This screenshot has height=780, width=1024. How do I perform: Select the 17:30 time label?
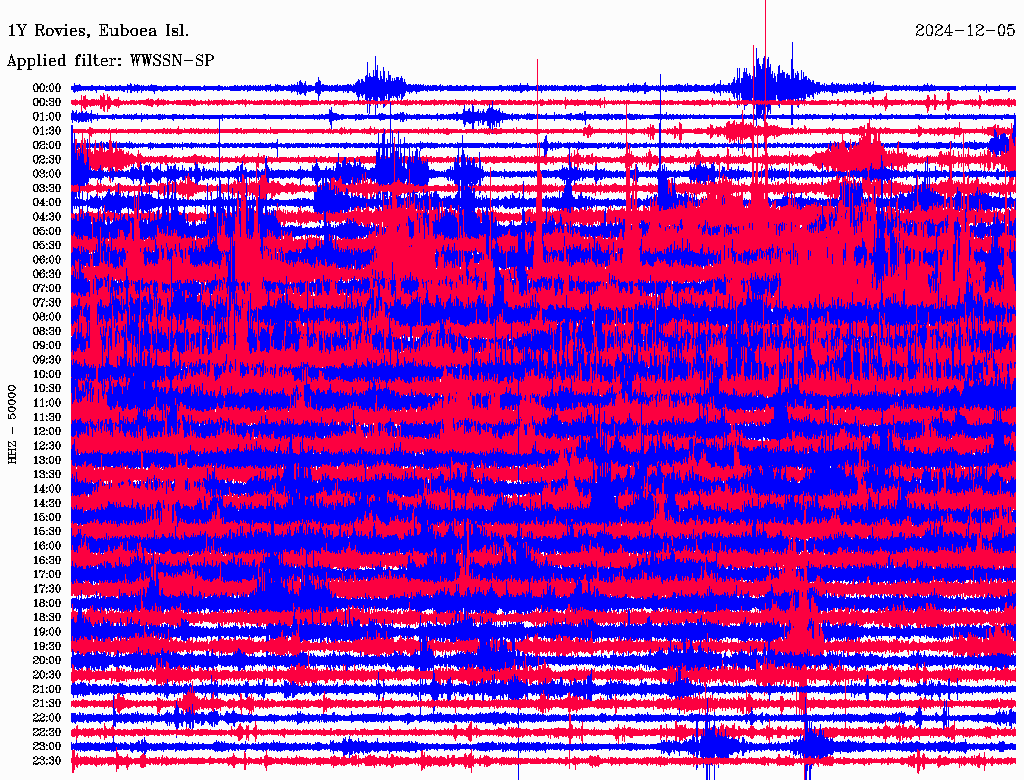[47, 589]
